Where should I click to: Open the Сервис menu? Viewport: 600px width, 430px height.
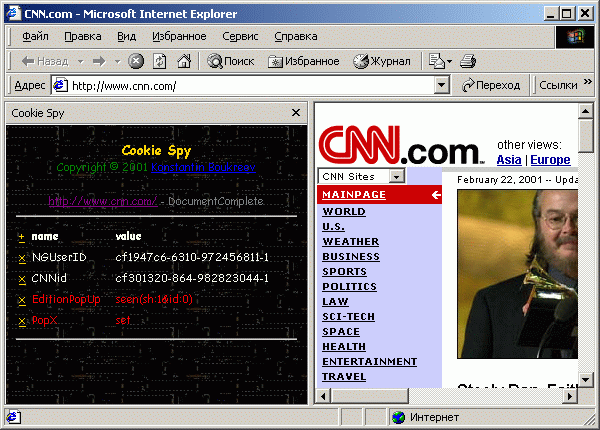click(240, 36)
